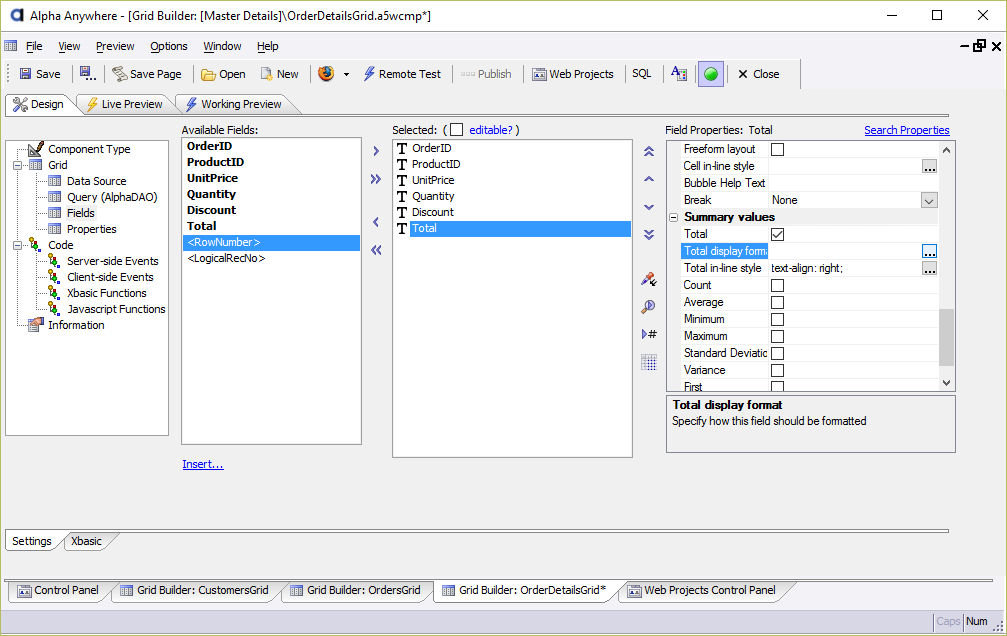
Task: Click the magic wand field tool icon
Action: point(649,279)
